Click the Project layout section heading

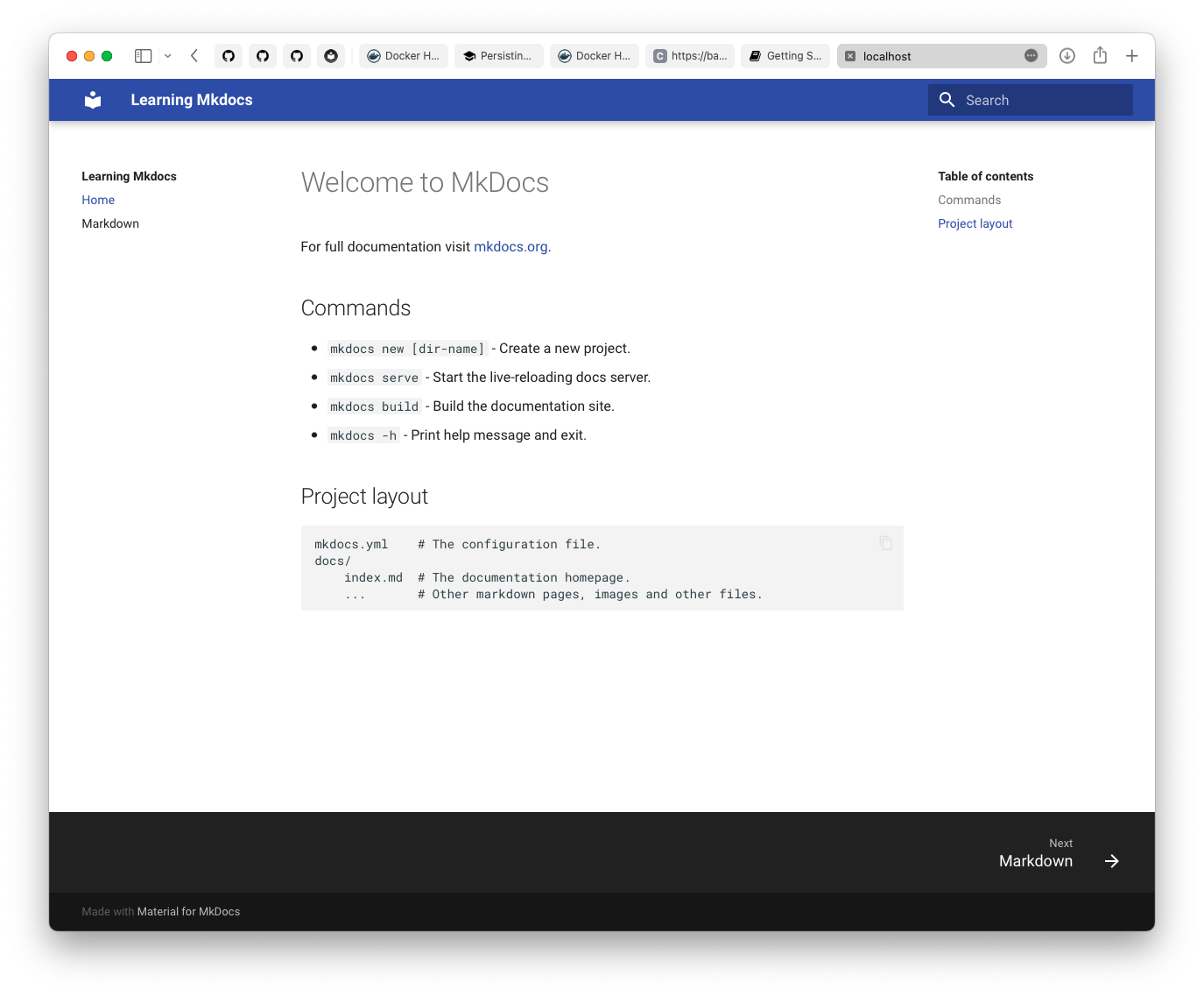(364, 497)
